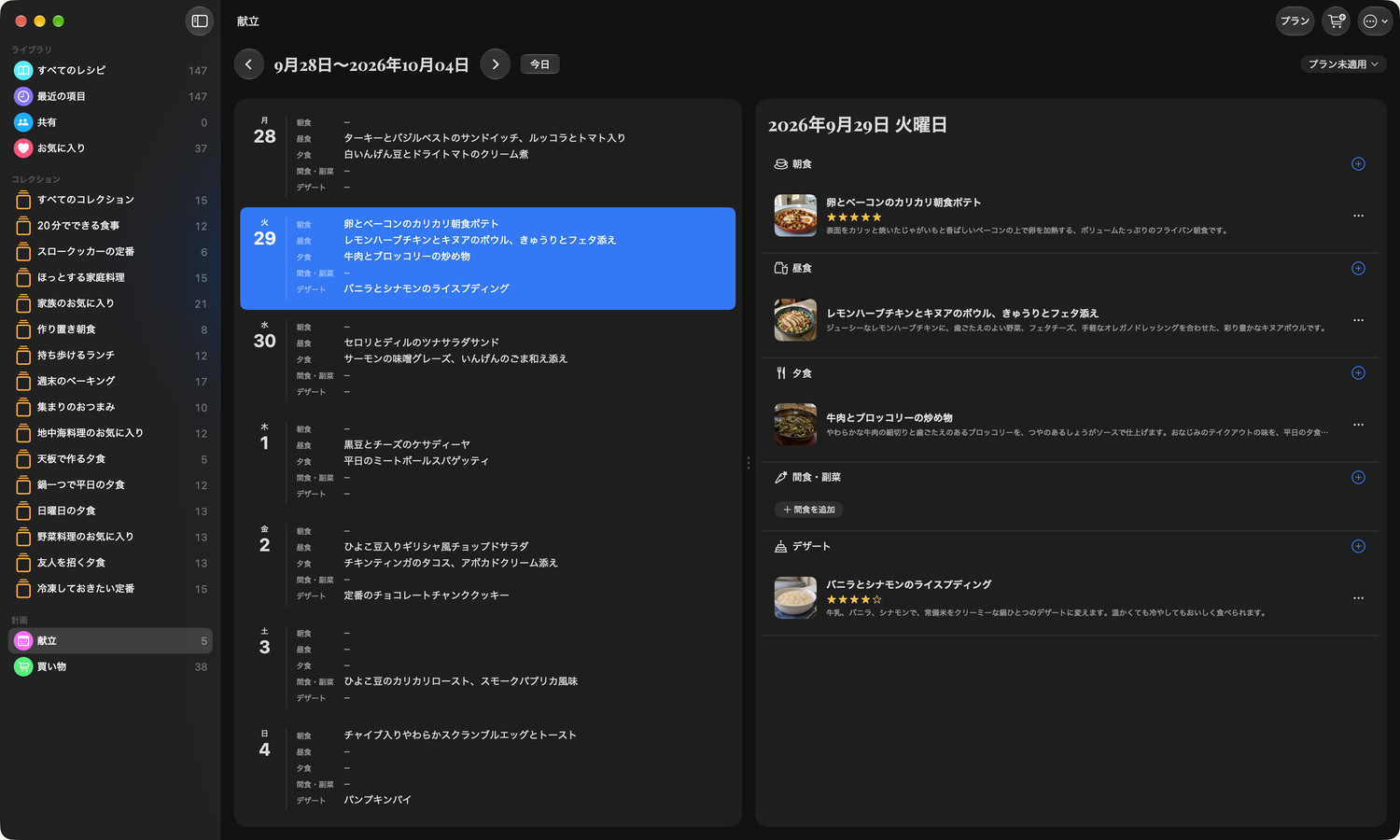Click the pane divider handle between panels
This screenshot has height=840, width=1400.
(749, 463)
